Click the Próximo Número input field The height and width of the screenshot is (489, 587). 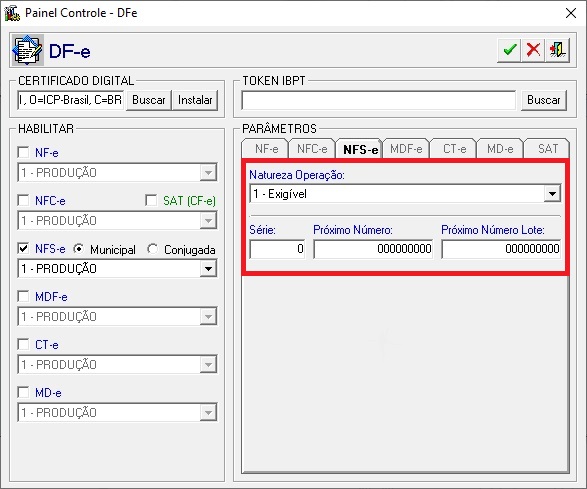(373, 249)
